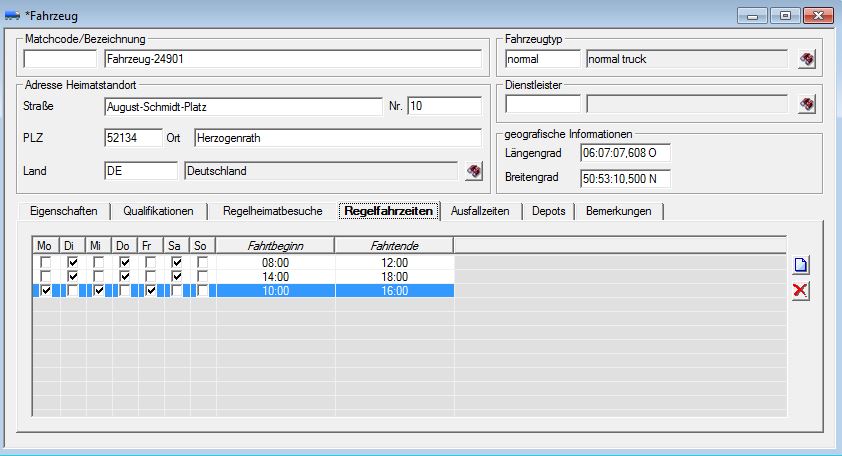Switch to the Eigenschaften tab
The height and width of the screenshot is (456, 842).
64,211
